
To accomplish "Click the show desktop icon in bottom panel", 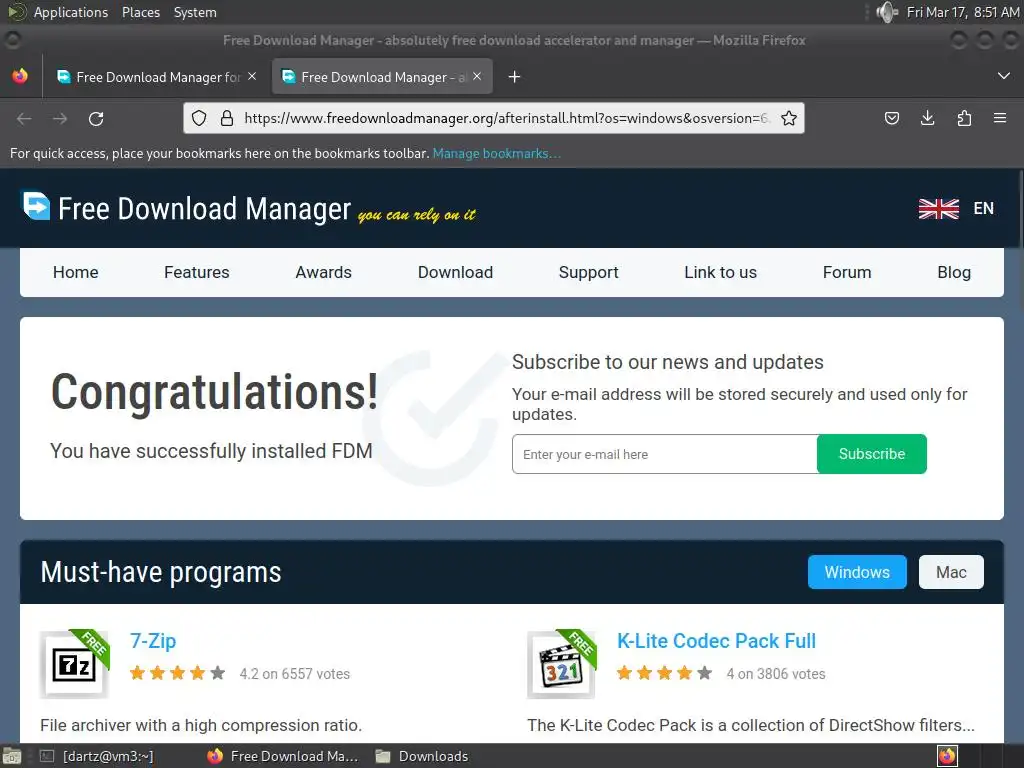I will click(11, 756).
